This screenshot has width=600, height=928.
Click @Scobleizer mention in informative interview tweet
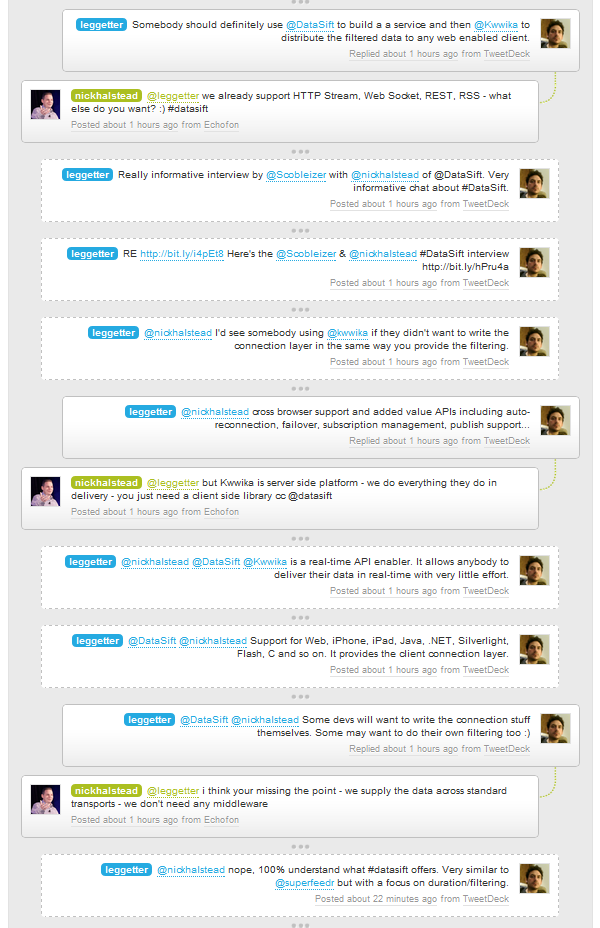296,175
